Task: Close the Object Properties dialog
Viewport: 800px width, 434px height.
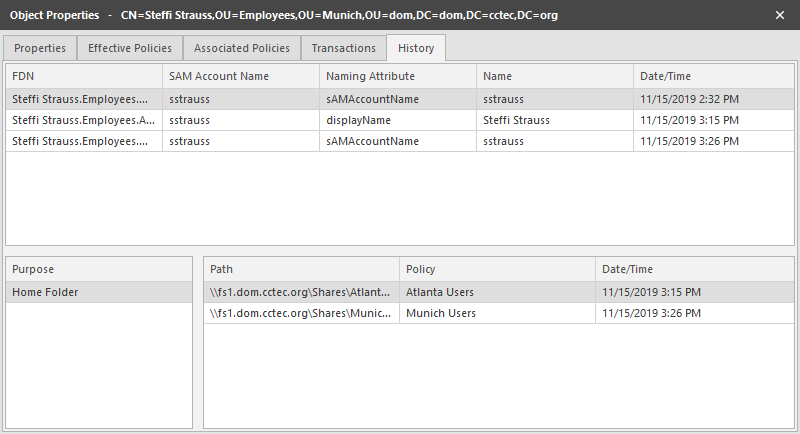Action: [x=780, y=15]
